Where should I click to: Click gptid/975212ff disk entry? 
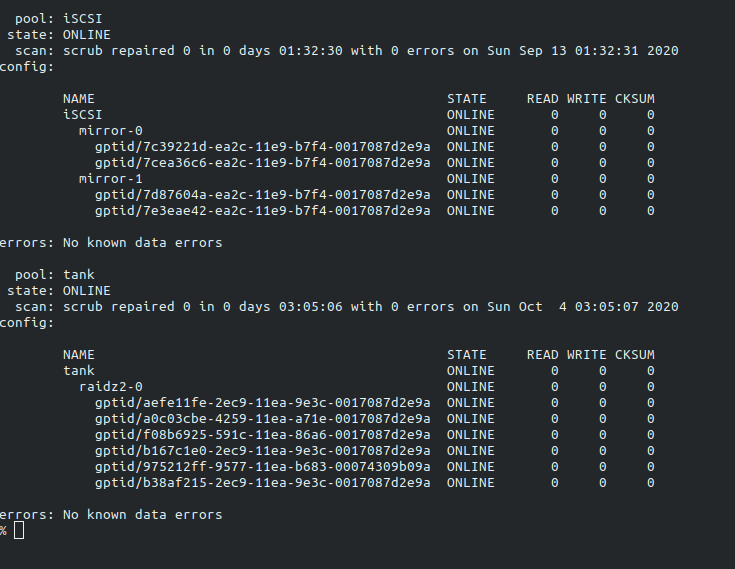(x=262, y=466)
